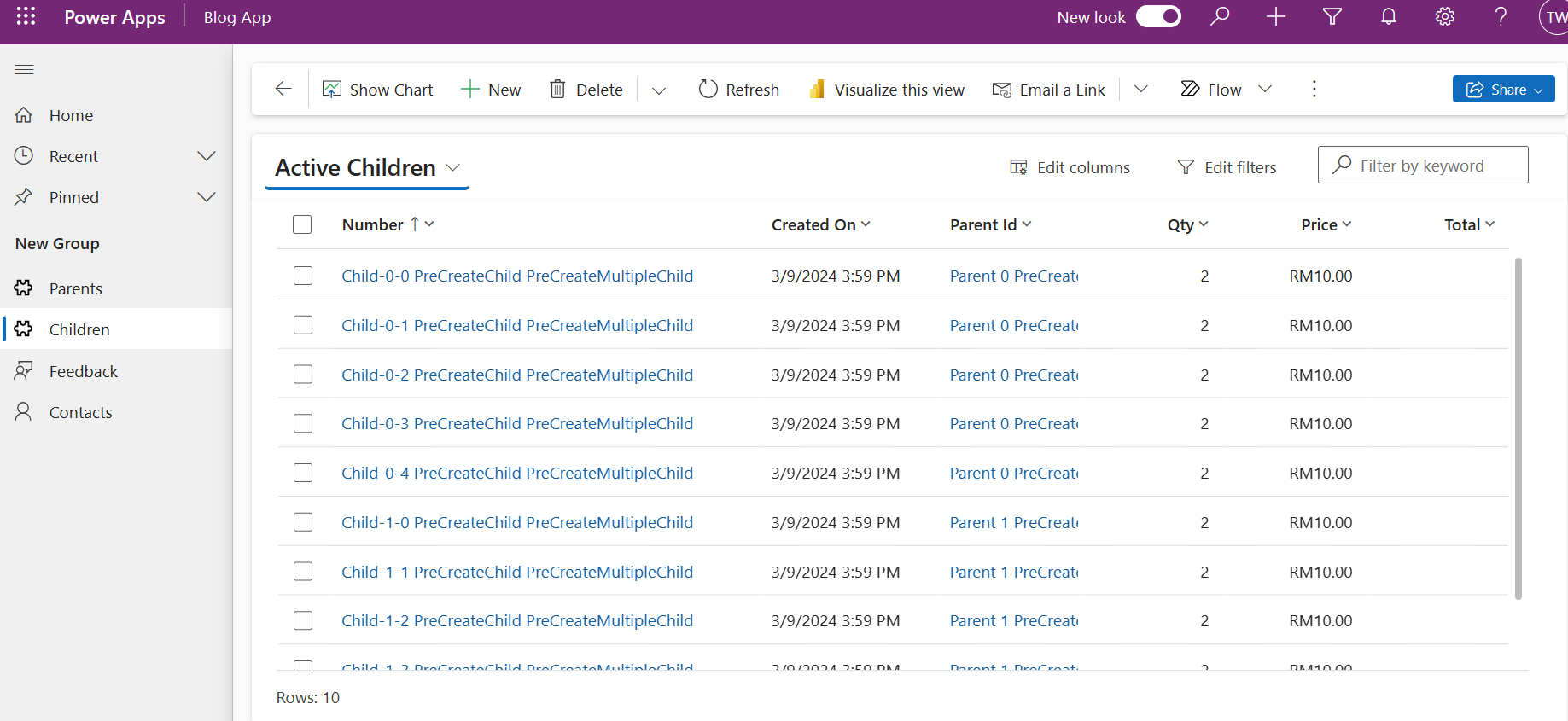
Task: Click the Email a Link envelope icon
Action: tap(1002, 90)
